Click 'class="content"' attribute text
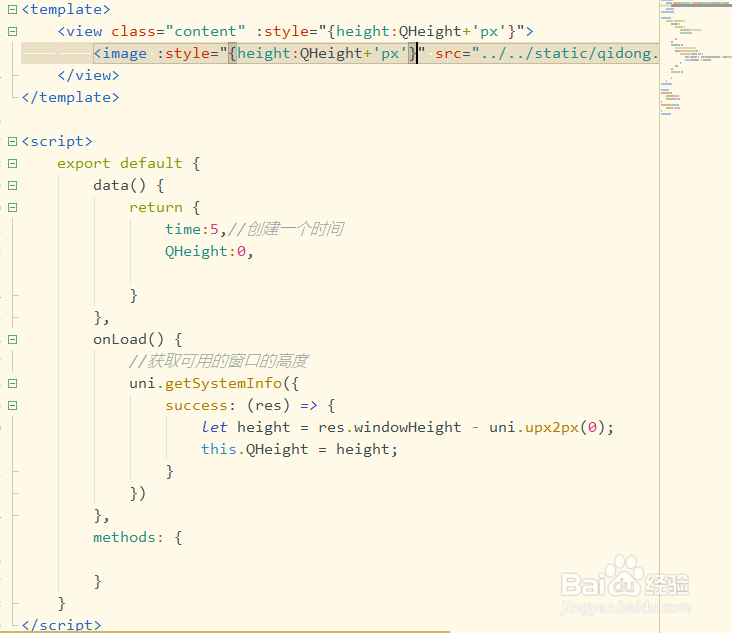The width and height of the screenshot is (732, 633). coord(178,31)
